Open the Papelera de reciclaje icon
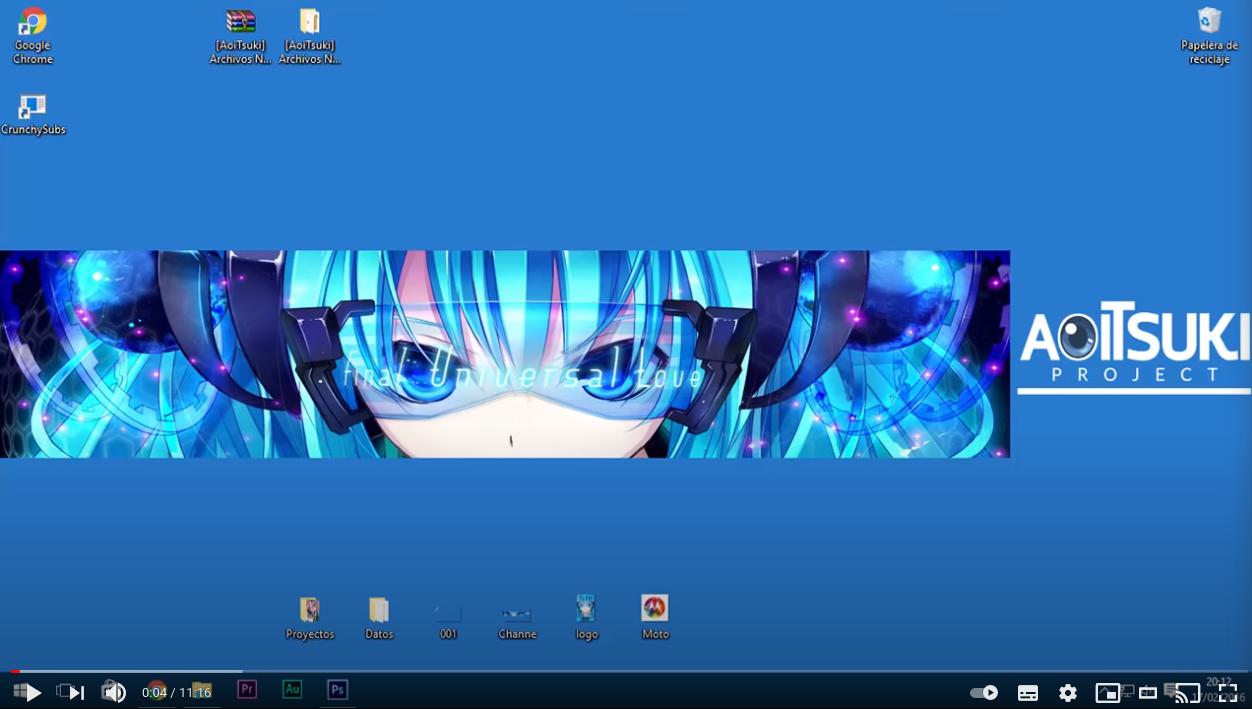Viewport: 1252px width, 709px height. pos(1209,36)
